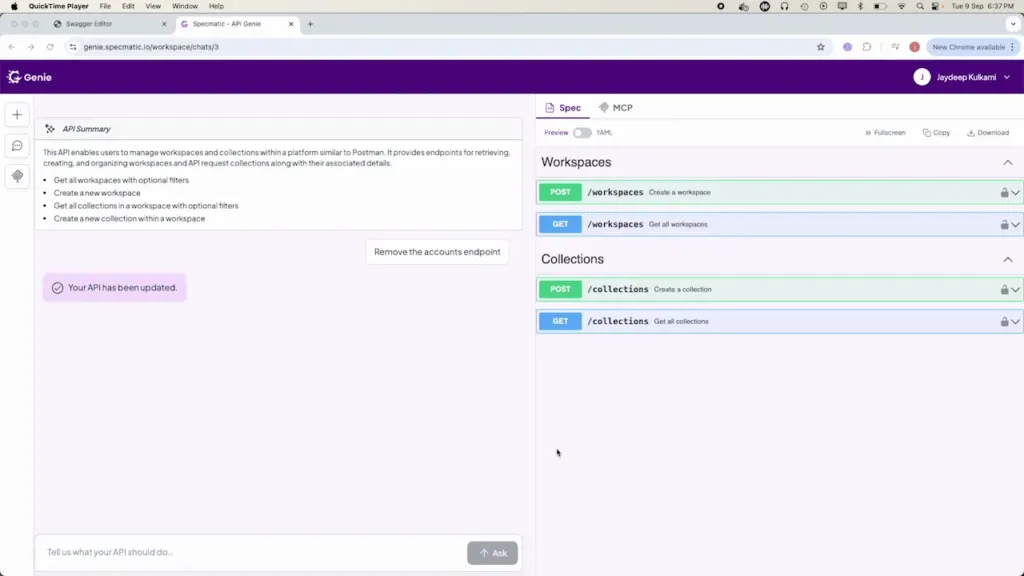Collapse the Workspaces section
The width and height of the screenshot is (1024, 576).
[x=1007, y=162]
